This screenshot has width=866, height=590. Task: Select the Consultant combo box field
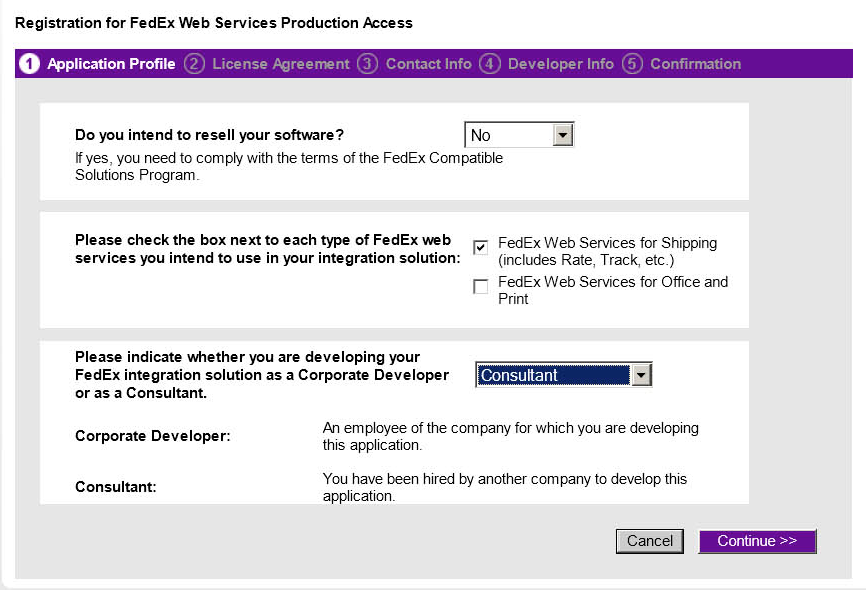(553, 375)
